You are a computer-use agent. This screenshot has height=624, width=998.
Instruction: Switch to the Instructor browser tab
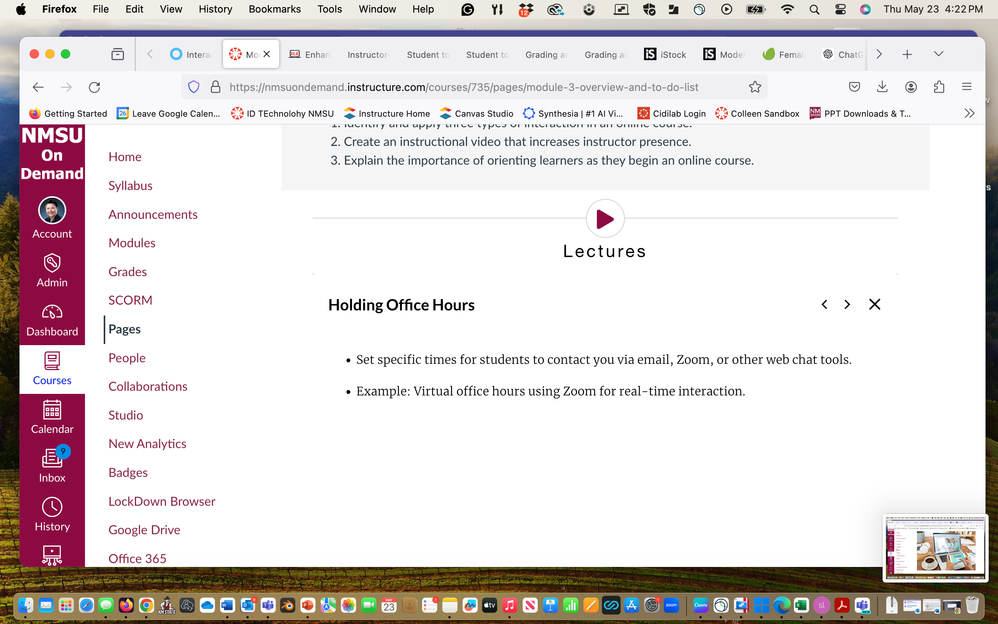click(x=369, y=55)
